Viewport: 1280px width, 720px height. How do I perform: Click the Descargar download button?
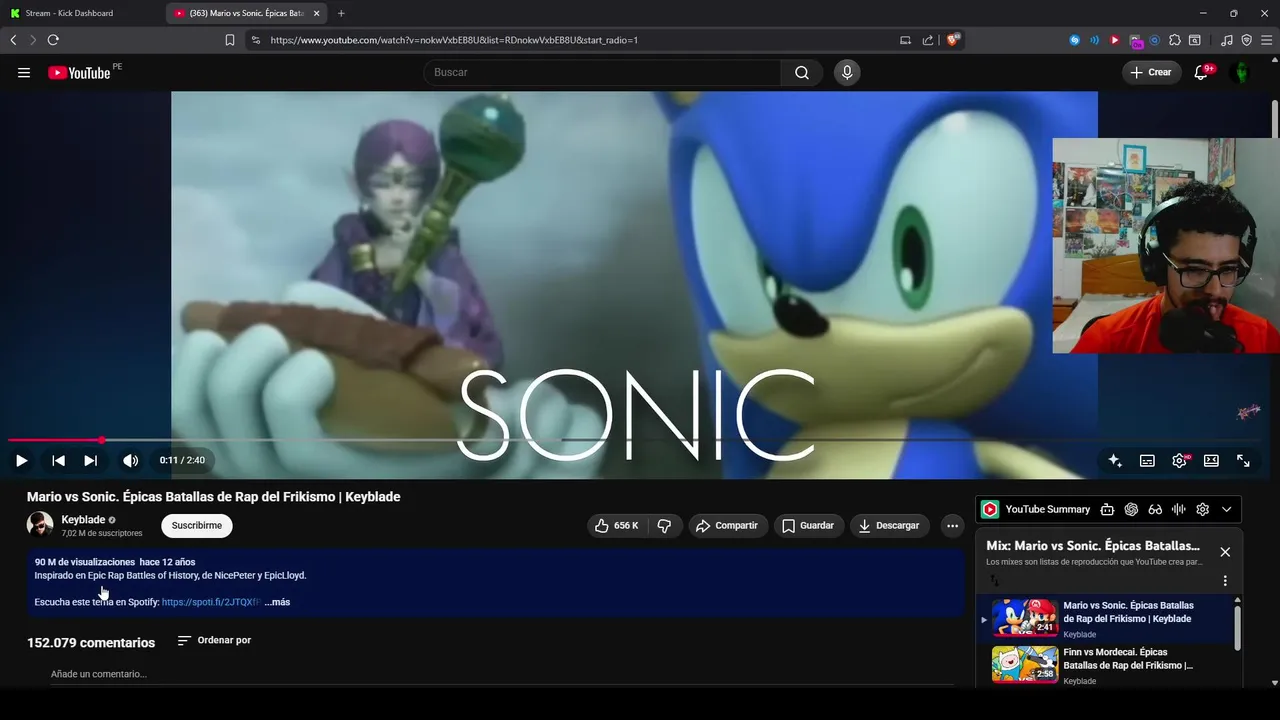(x=890, y=525)
